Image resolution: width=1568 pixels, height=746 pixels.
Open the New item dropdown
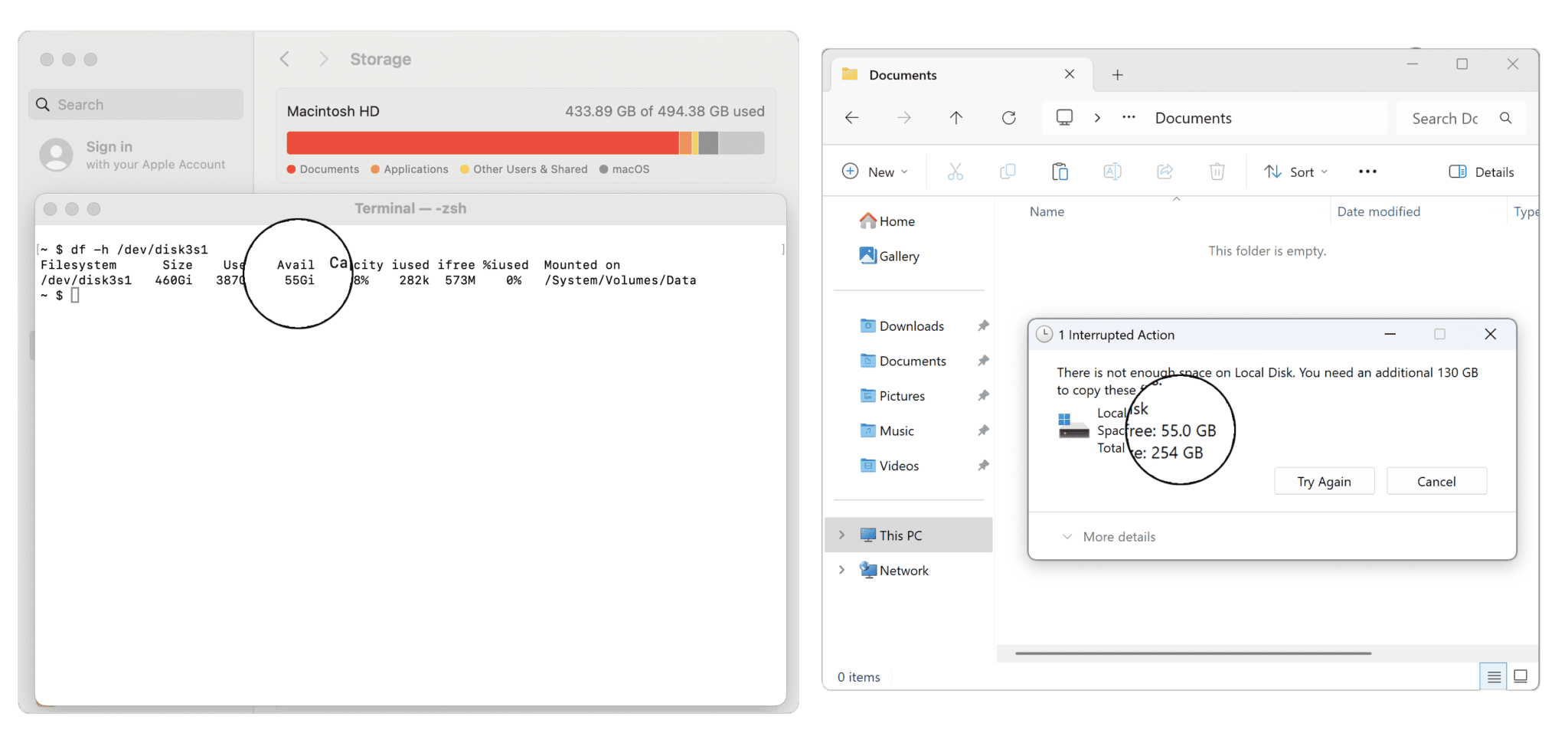tap(875, 171)
